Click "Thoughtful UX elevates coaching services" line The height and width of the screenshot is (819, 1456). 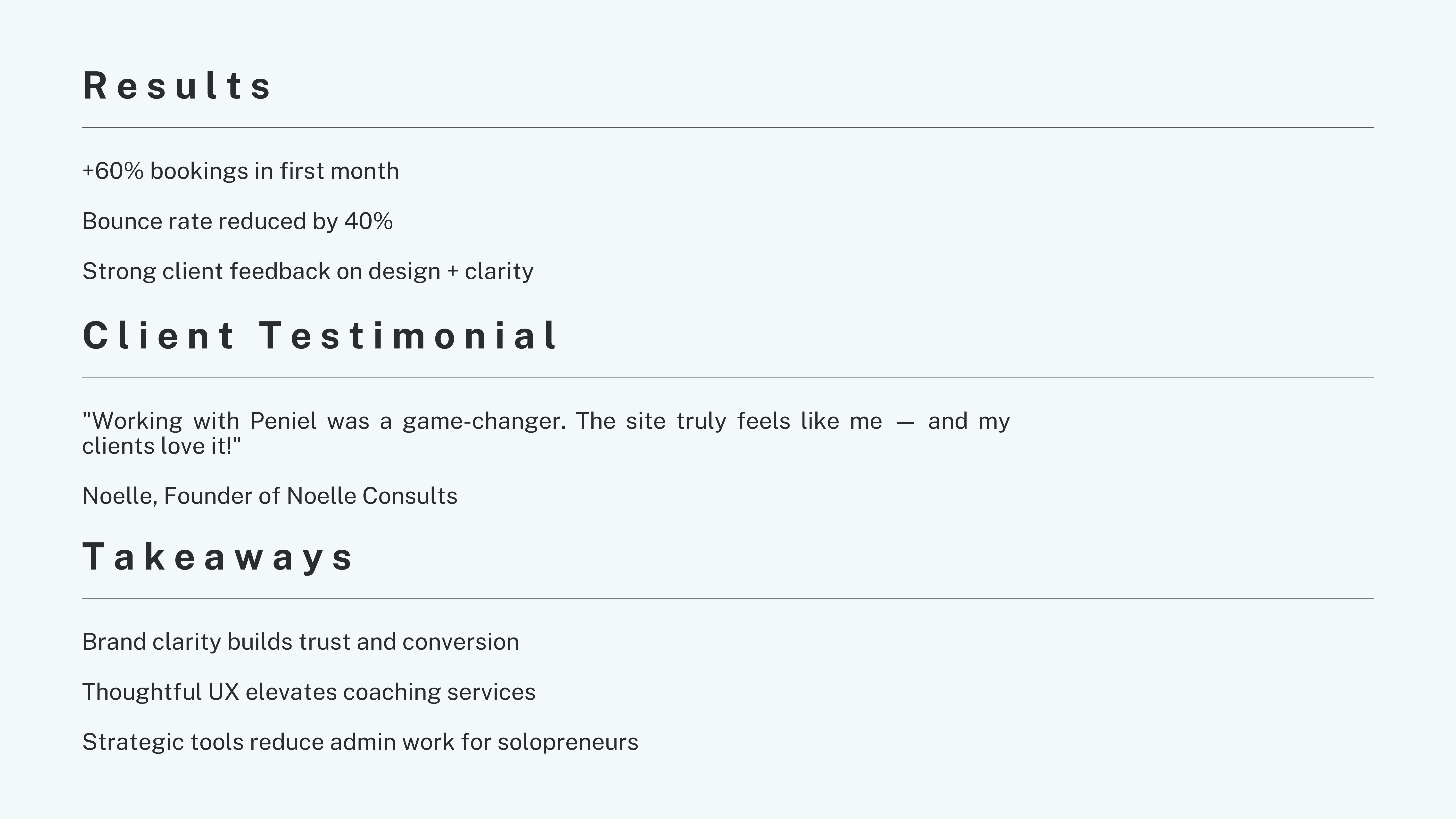309,692
